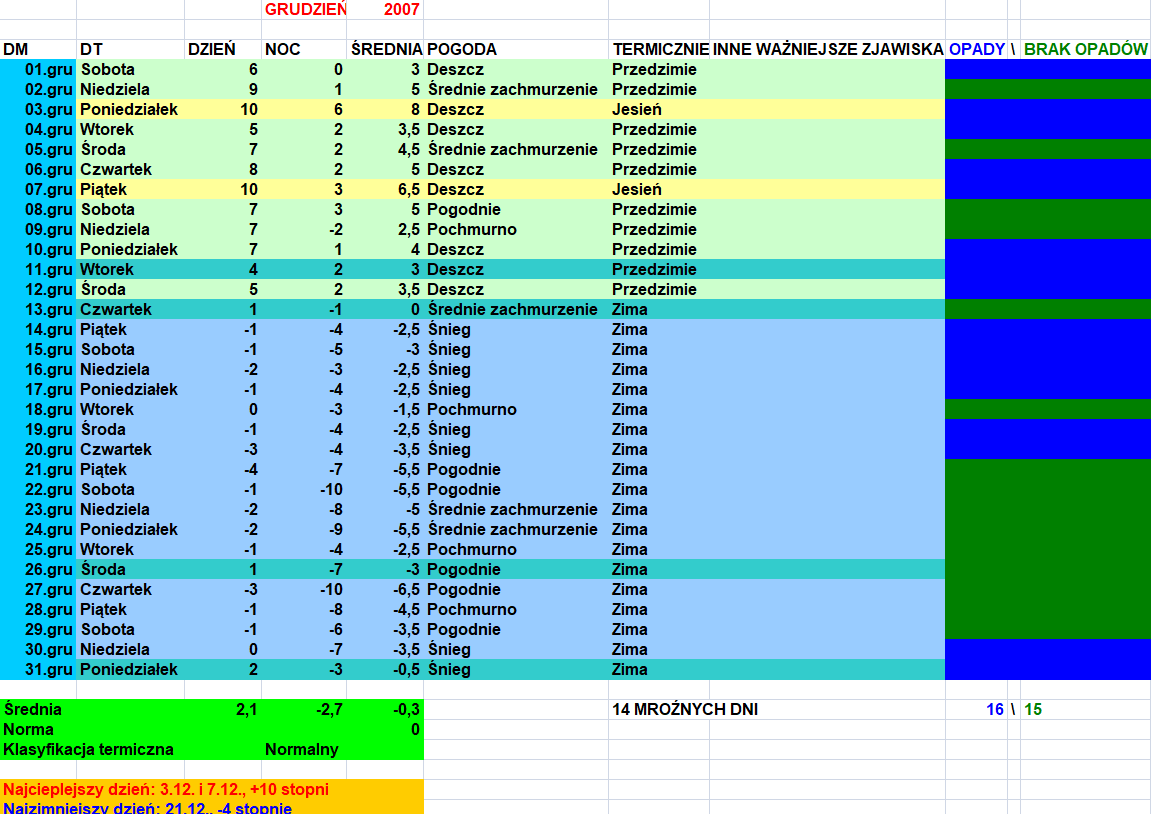Click the blue OPADY header cell
Viewport: 1151px width, 814px height.
(977, 49)
